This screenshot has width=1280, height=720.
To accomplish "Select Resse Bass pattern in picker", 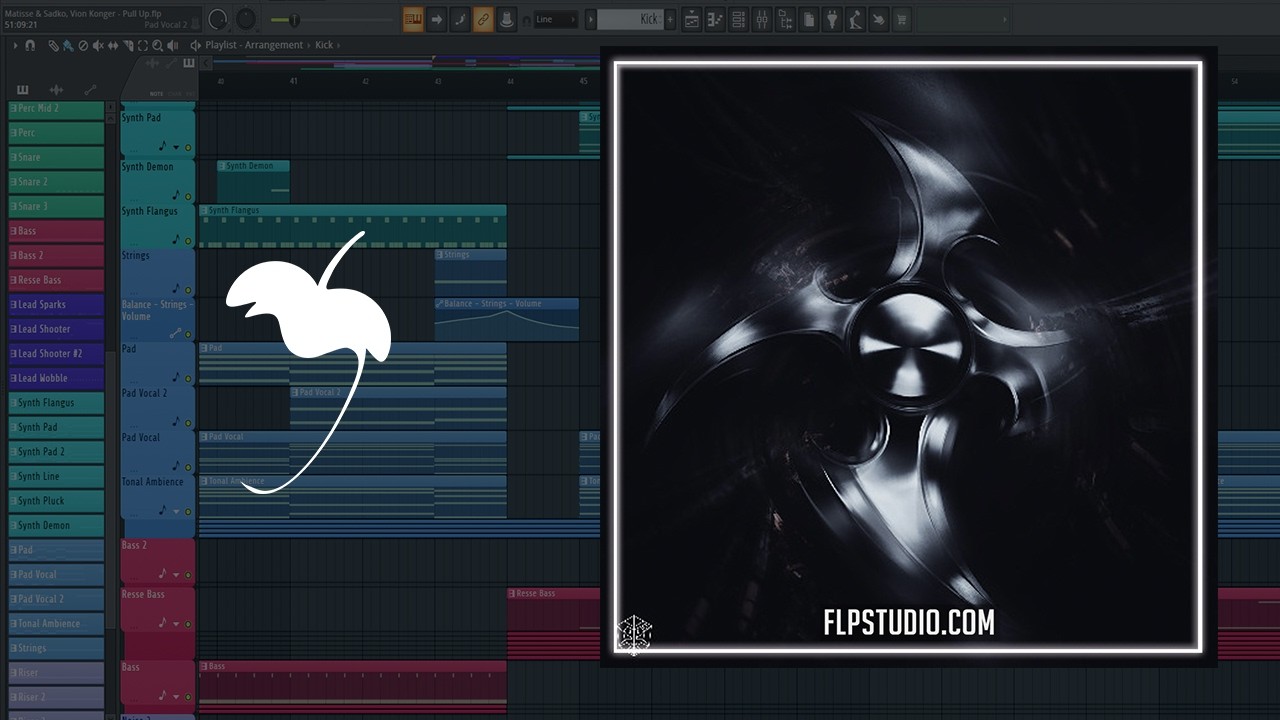I will tap(56, 280).
